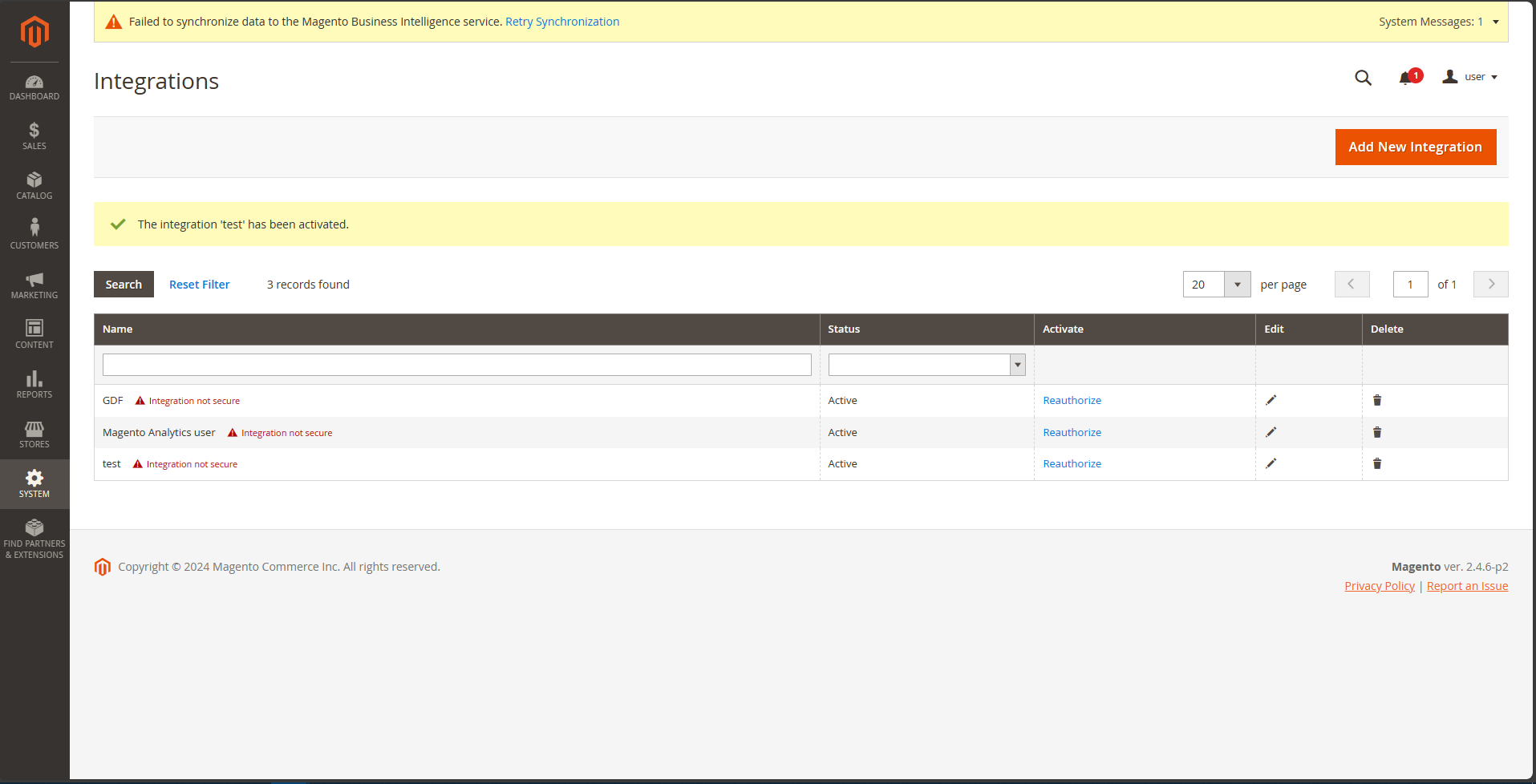Click 'Integration not secure' for test
This screenshot has width=1536, height=784.
[x=192, y=464]
